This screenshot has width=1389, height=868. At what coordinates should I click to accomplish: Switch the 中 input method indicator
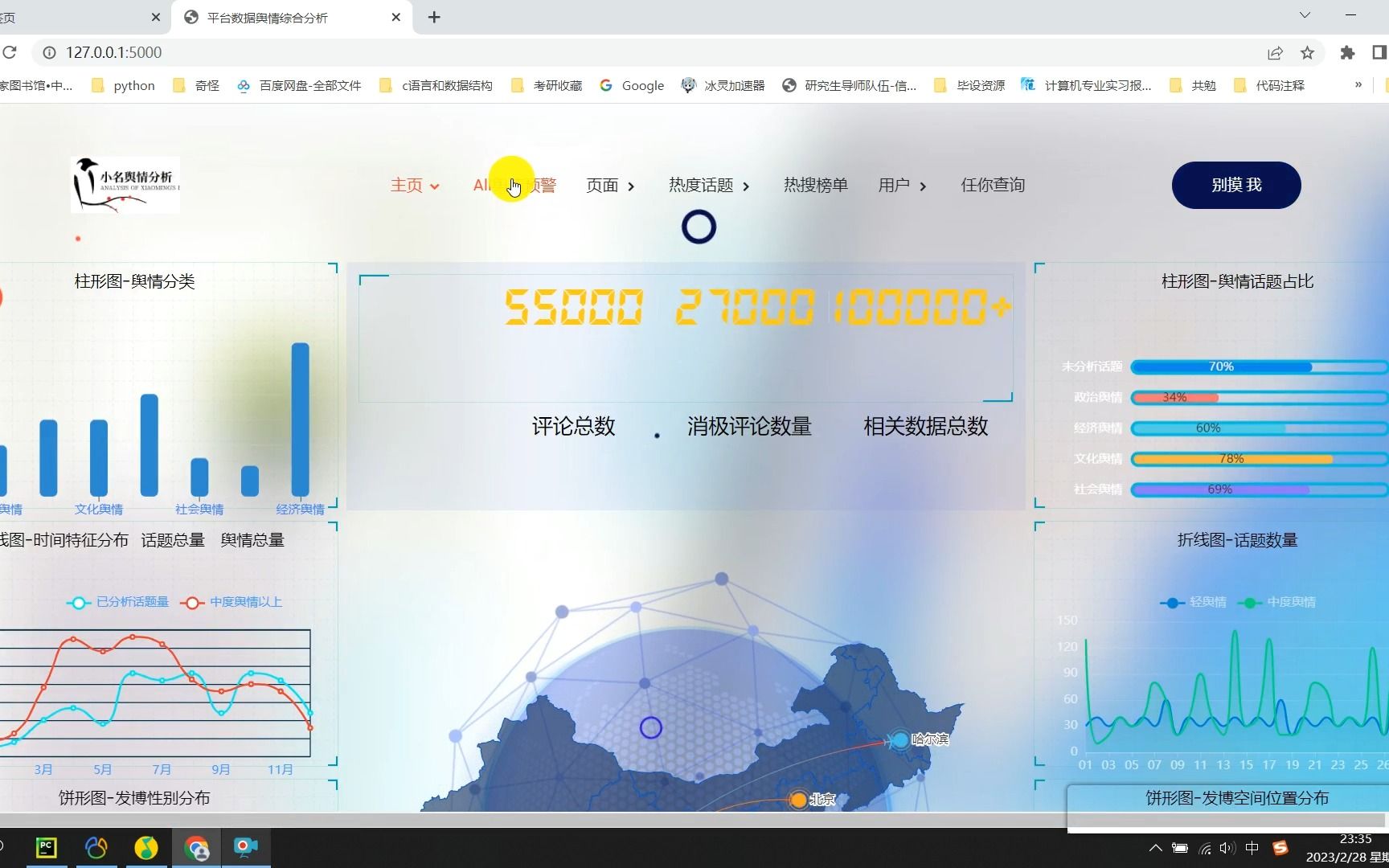click(1252, 848)
